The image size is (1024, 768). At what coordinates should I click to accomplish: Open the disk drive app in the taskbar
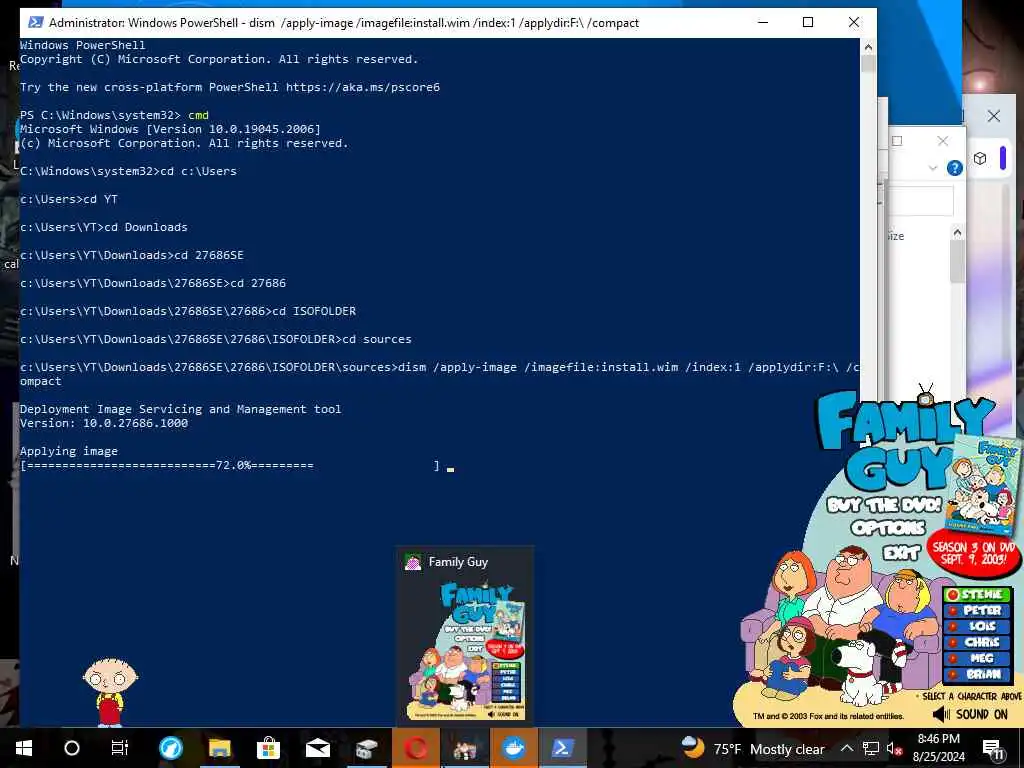tap(366, 748)
